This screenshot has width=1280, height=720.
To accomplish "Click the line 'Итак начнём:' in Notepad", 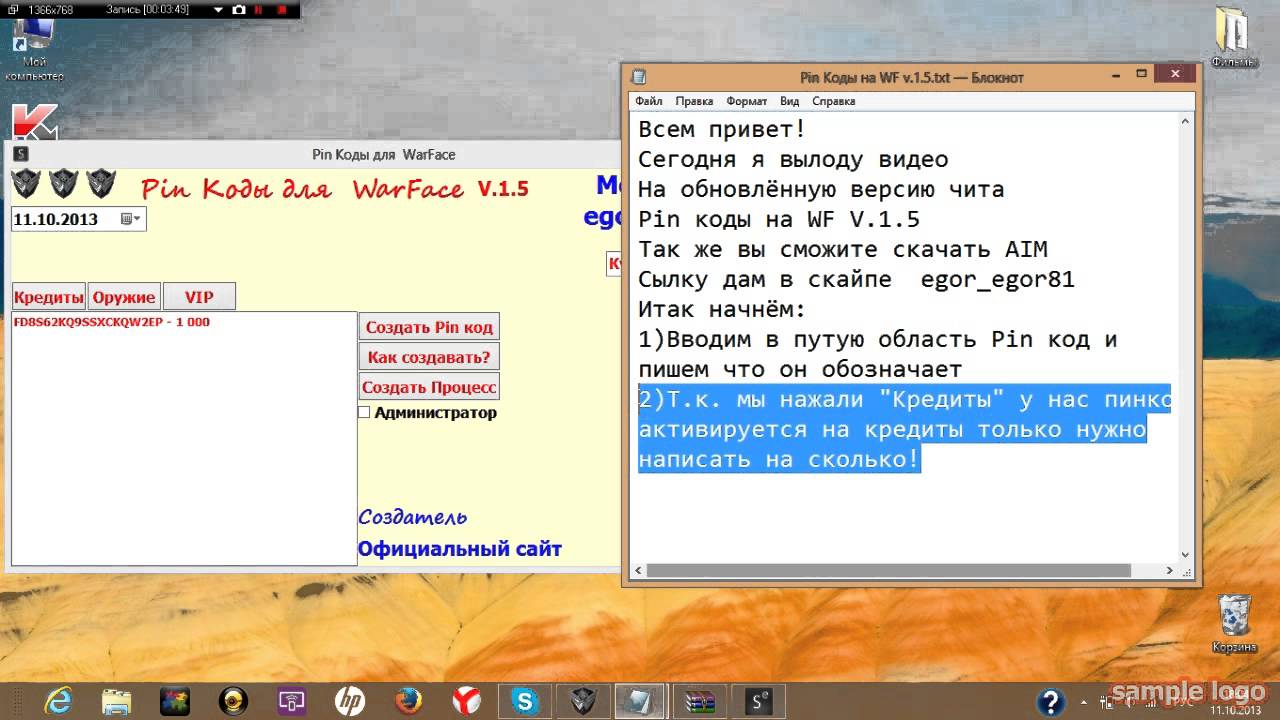I will [x=722, y=309].
